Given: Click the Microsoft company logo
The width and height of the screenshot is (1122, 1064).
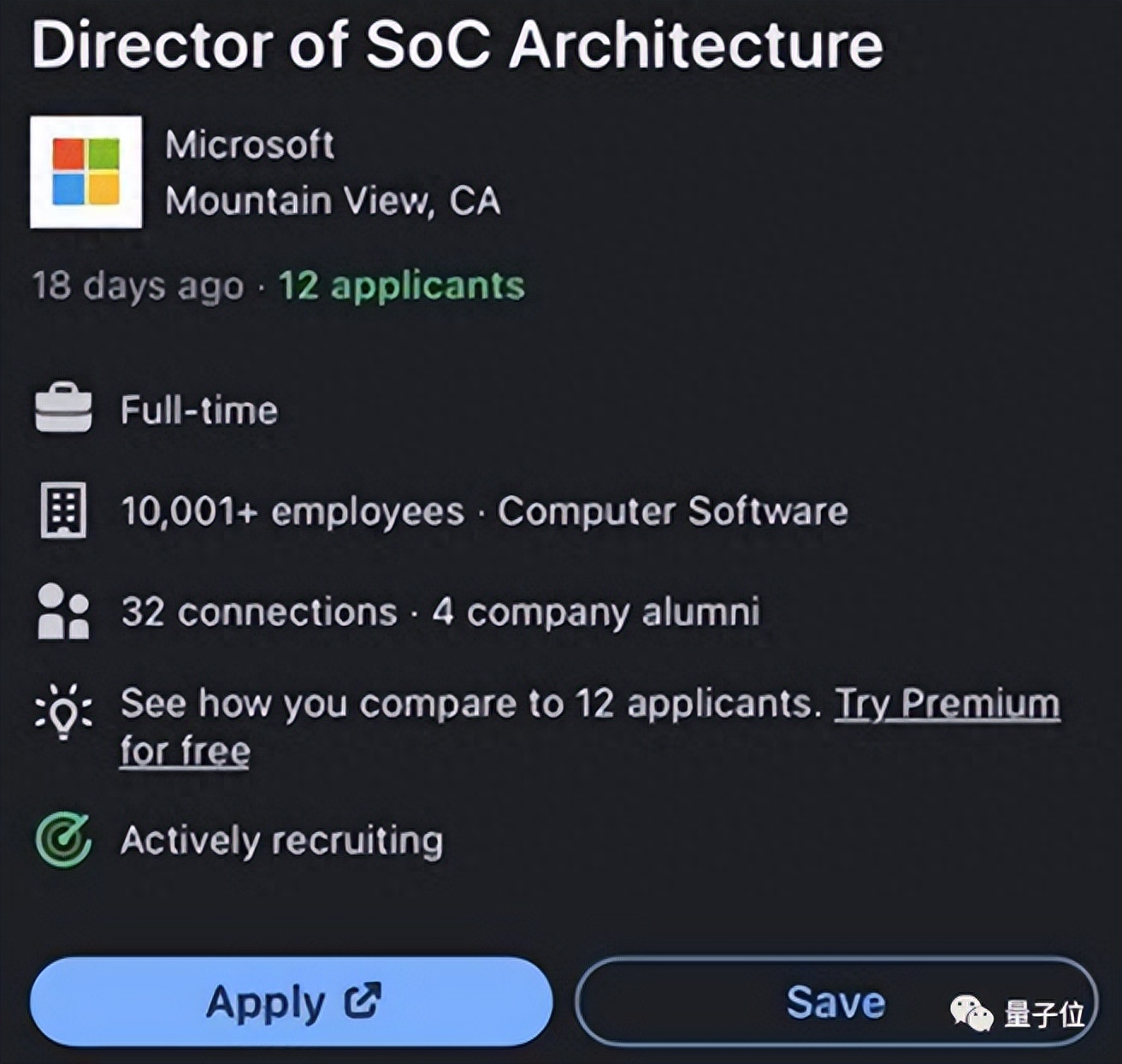Looking at the screenshot, I should pyautogui.click(x=86, y=172).
